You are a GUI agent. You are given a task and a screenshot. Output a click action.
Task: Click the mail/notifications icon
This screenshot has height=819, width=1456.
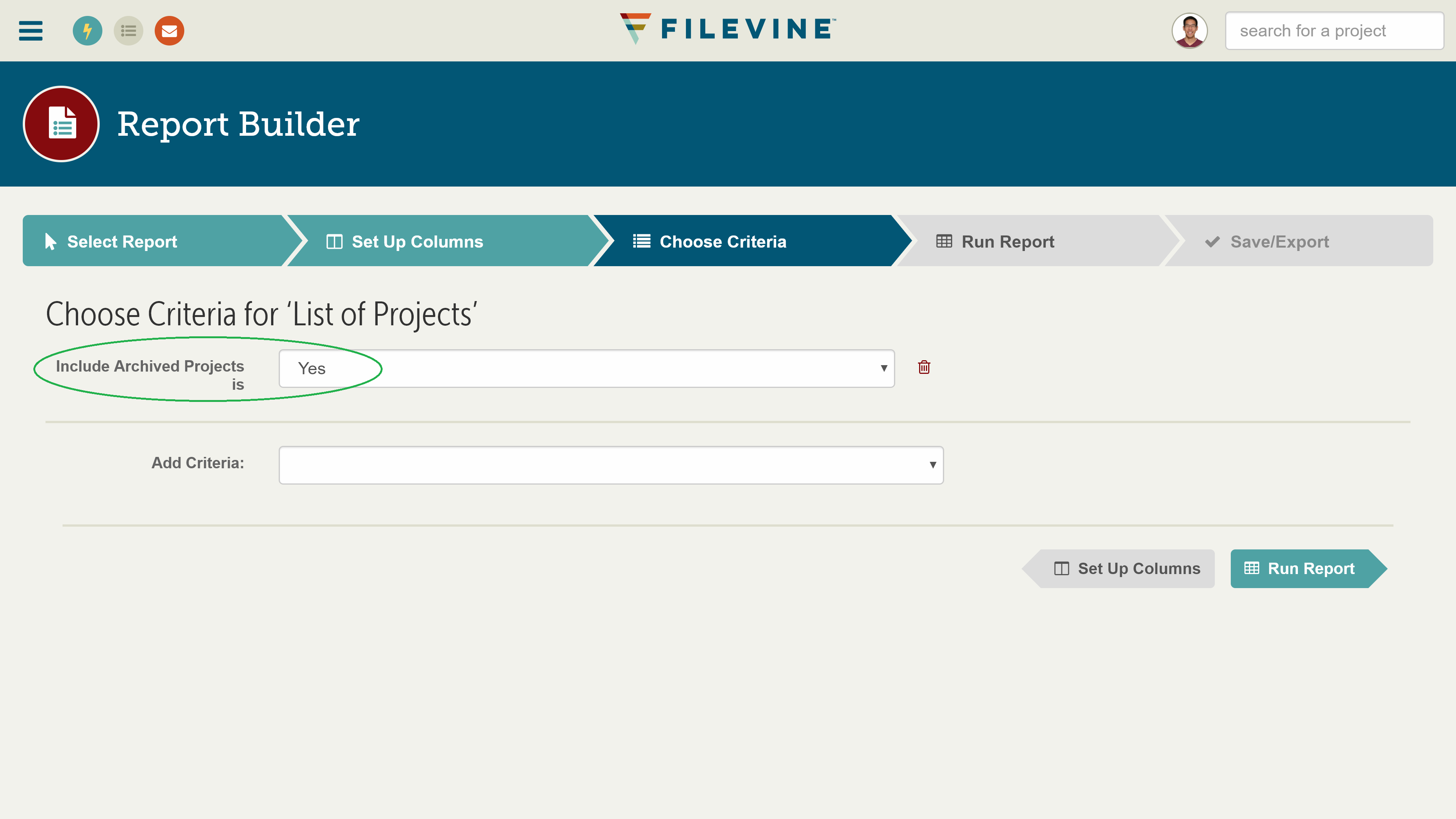169,31
